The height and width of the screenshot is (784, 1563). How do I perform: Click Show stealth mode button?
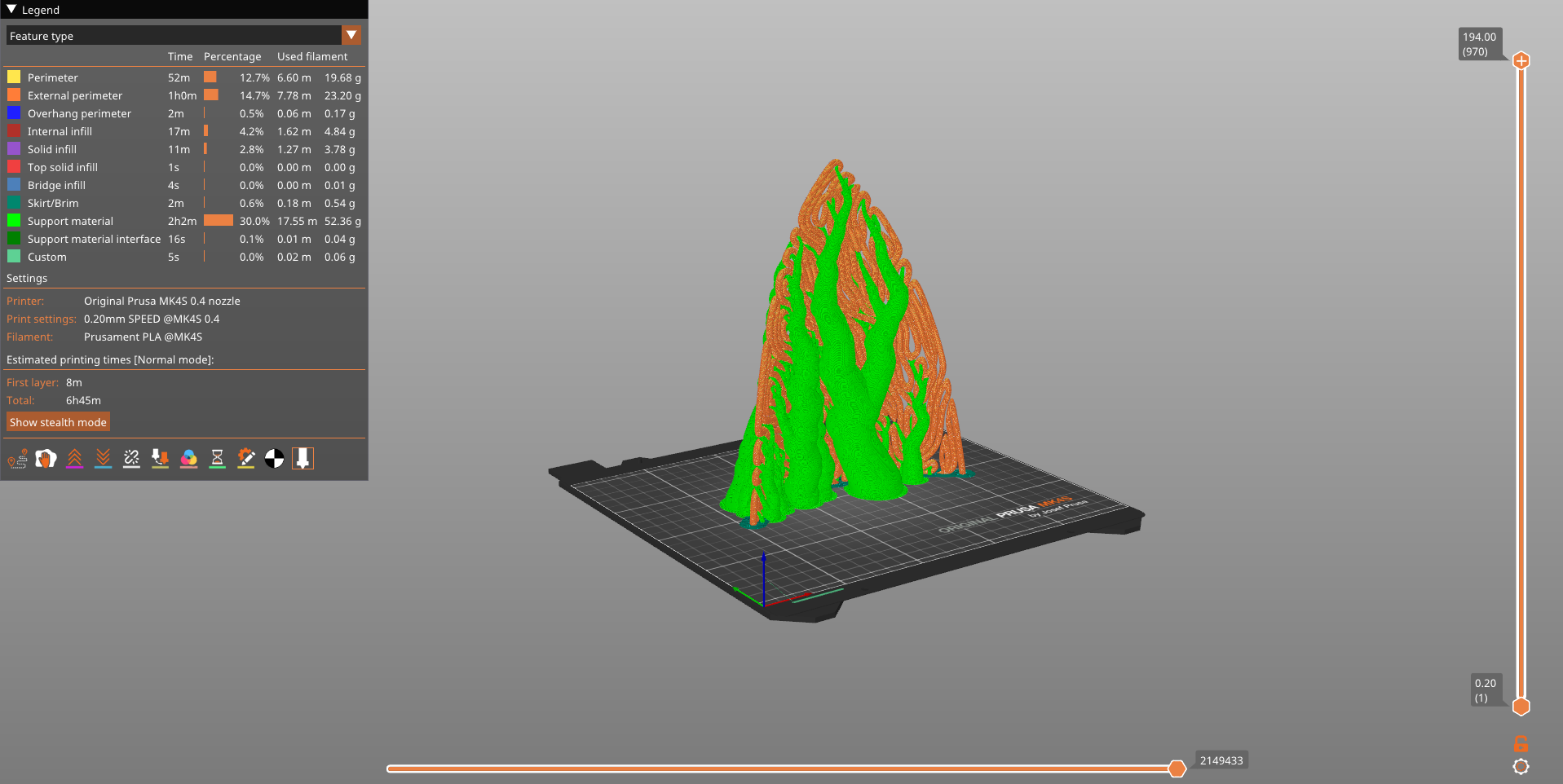[58, 422]
